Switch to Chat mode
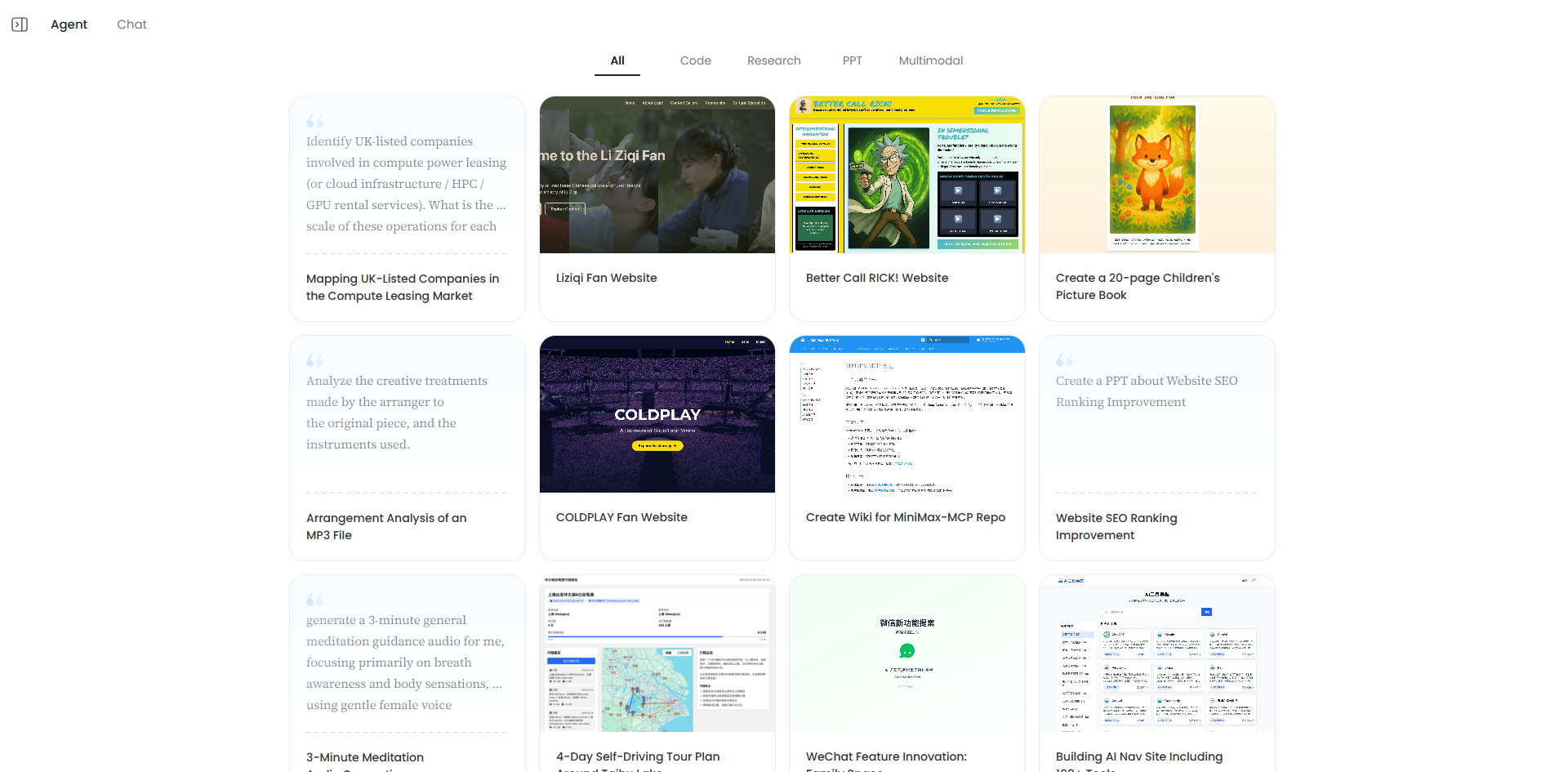The width and height of the screenshot is (1568, 772). (x=131, y=25)
